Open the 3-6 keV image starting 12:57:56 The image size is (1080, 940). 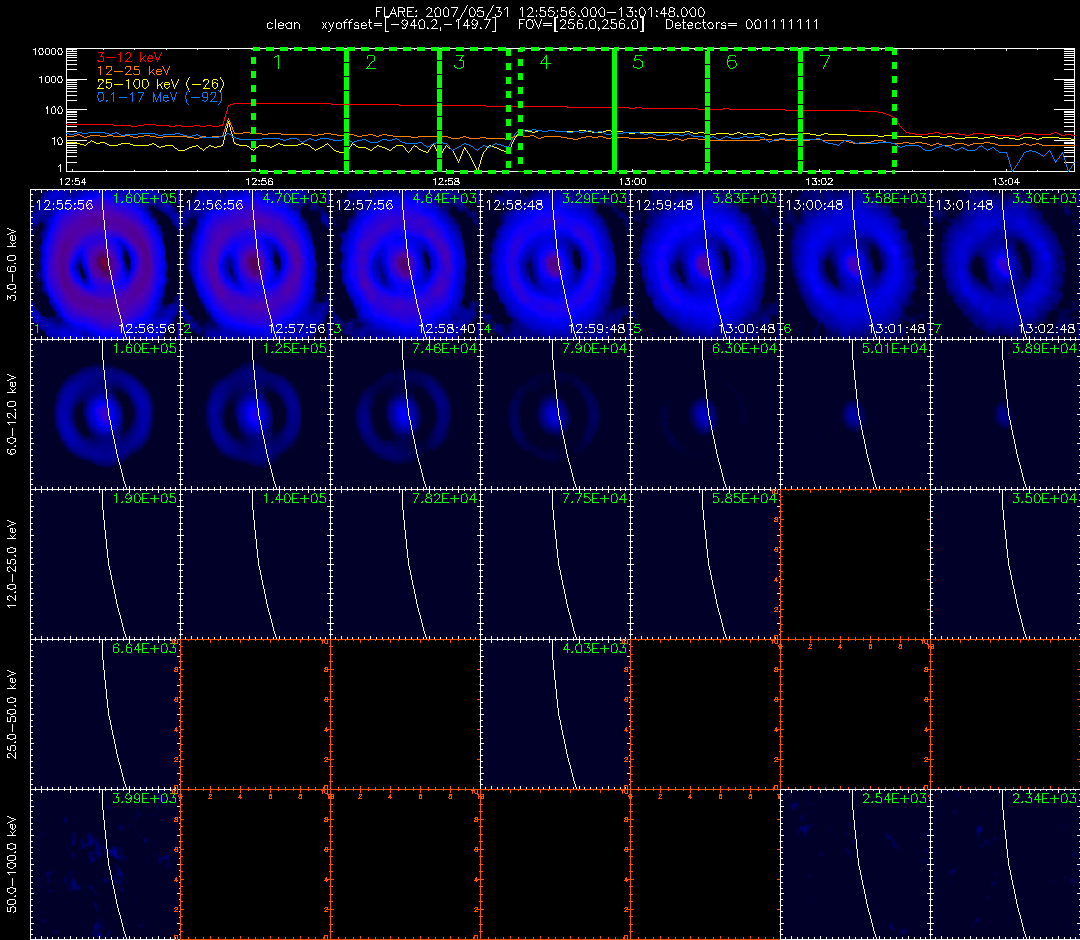406,265
